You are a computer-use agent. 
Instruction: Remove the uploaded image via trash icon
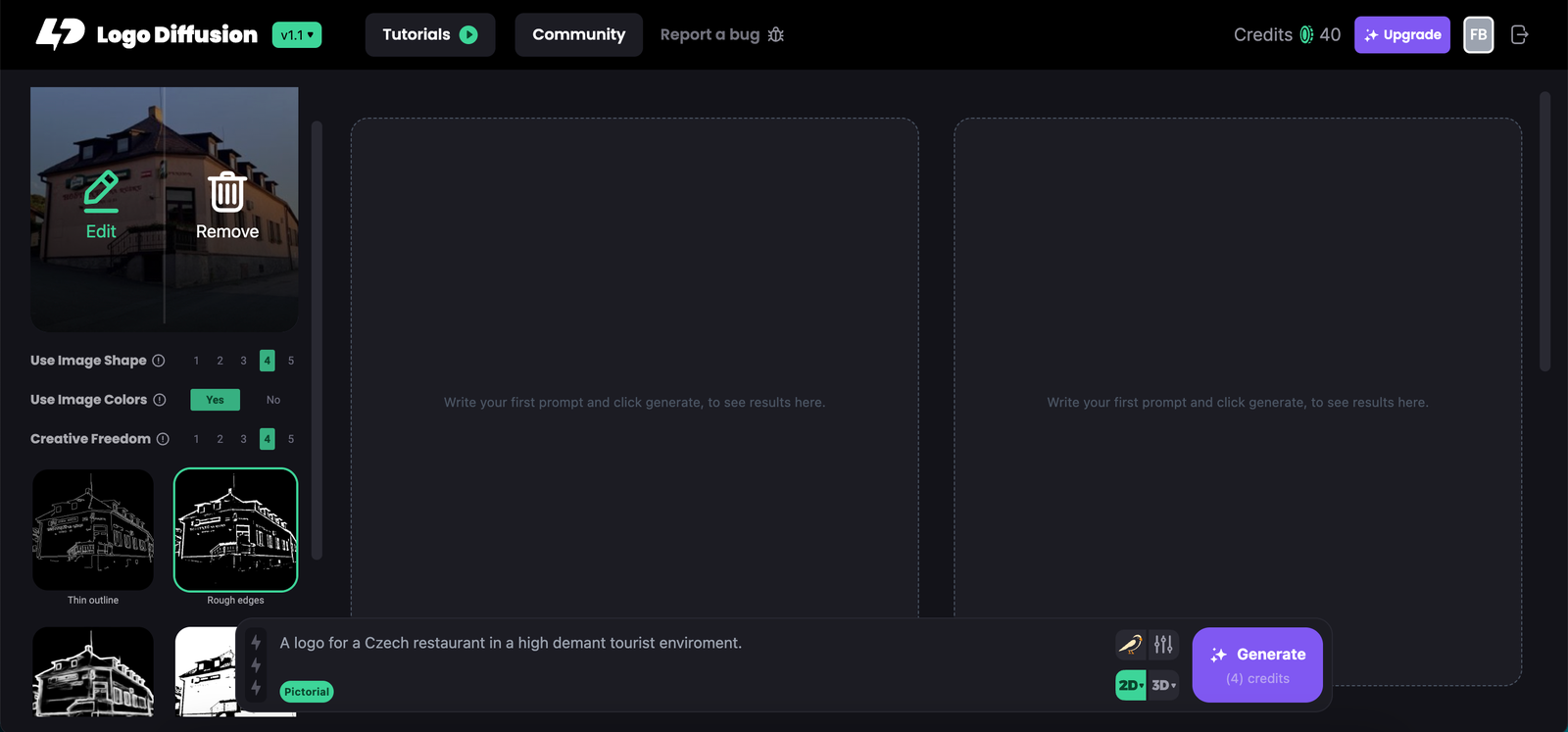[x=227, y=192]
